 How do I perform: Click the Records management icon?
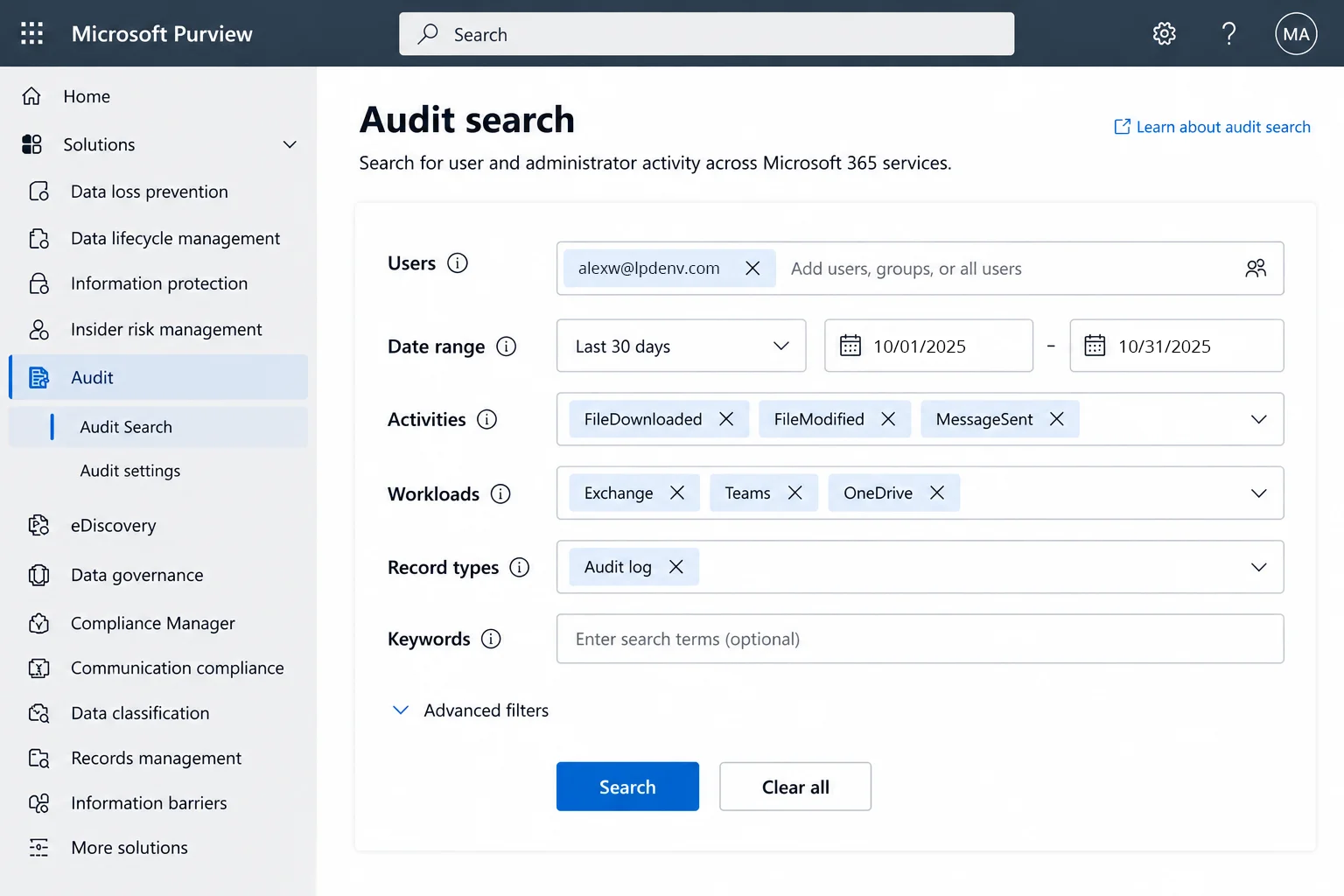39,758
